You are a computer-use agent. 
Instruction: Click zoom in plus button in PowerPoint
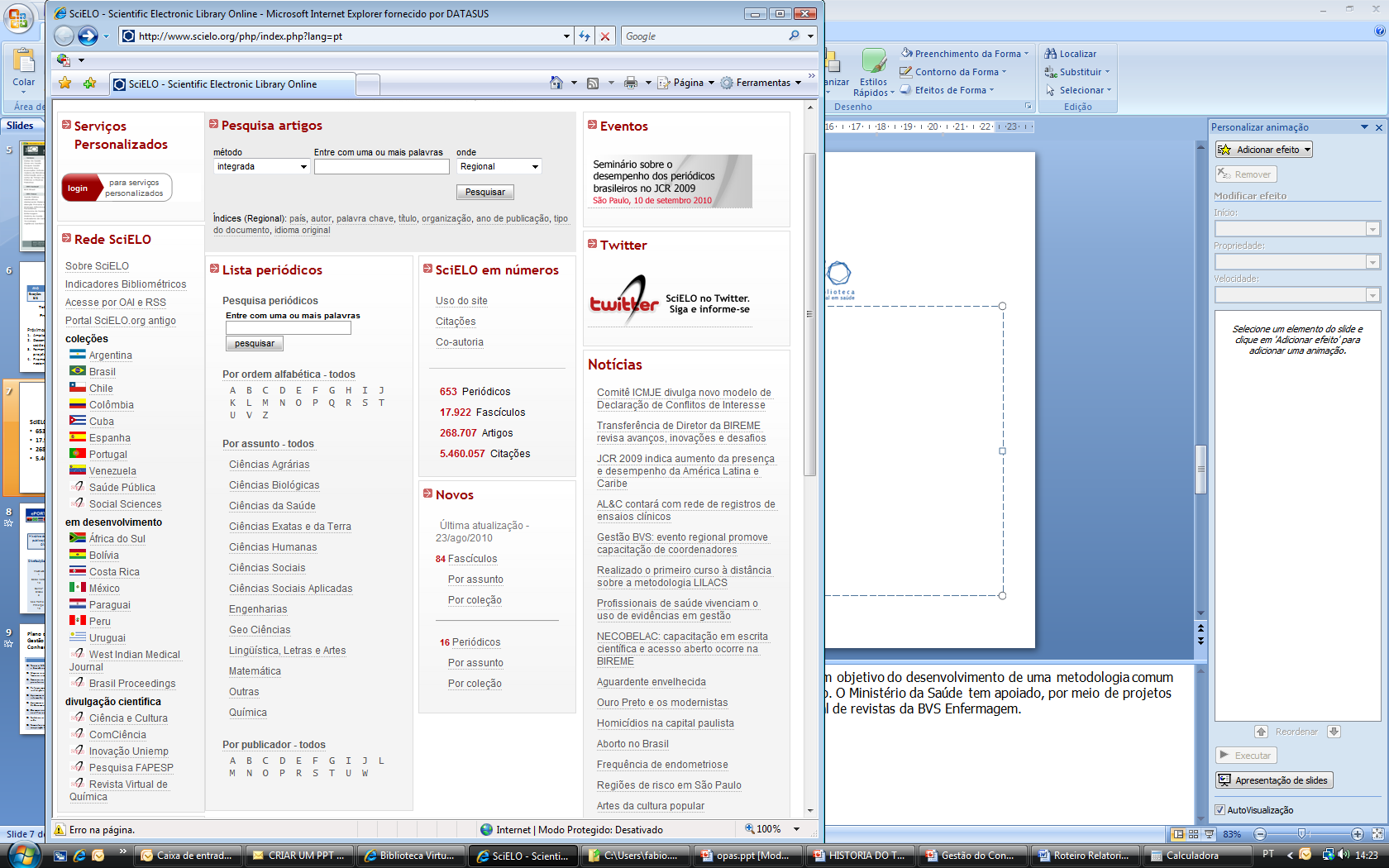pos(1358,834)
